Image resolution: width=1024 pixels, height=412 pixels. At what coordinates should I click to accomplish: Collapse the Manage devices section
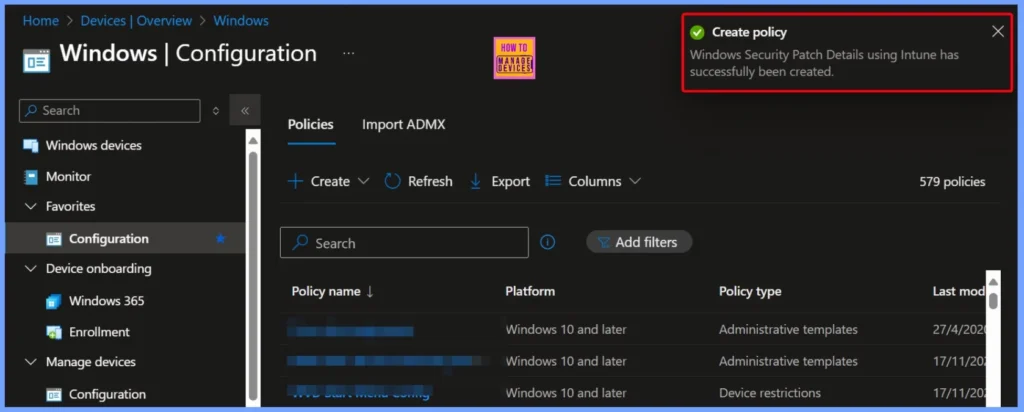[31, 362]
